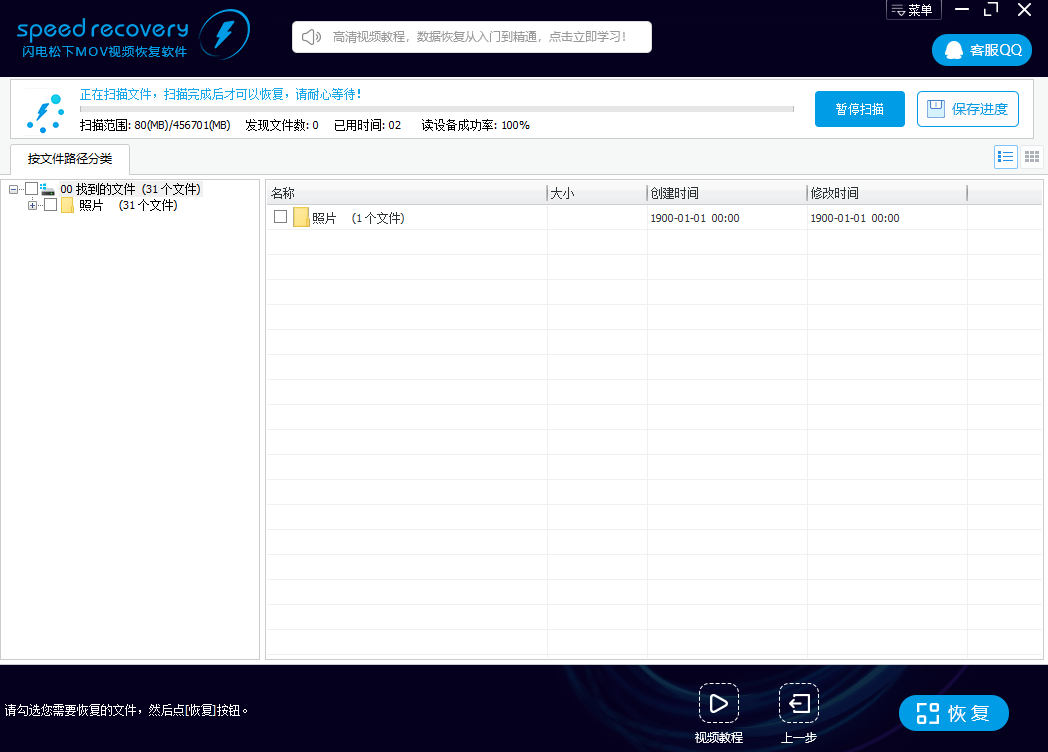Select the 按文件路径分类 tab
The width and height of the screenshot is (1048, 752).
coord(70,159)
